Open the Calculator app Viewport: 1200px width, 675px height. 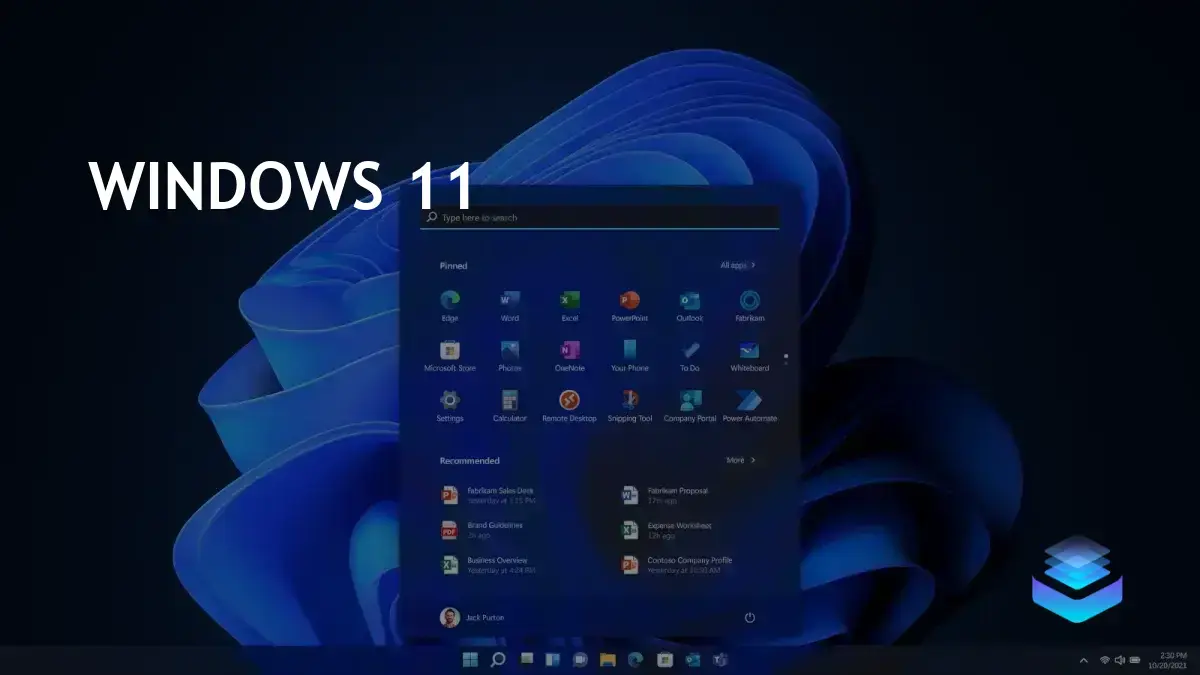(x=510, y=402)
